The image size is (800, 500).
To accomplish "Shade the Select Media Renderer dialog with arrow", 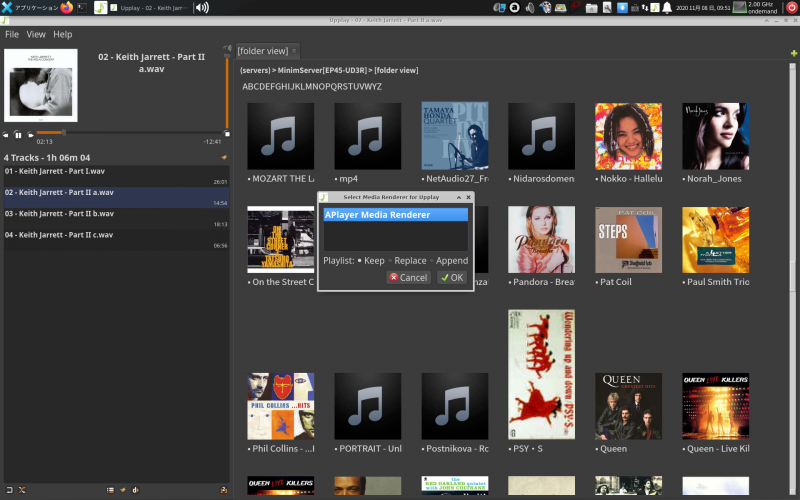I will [459, 197].
